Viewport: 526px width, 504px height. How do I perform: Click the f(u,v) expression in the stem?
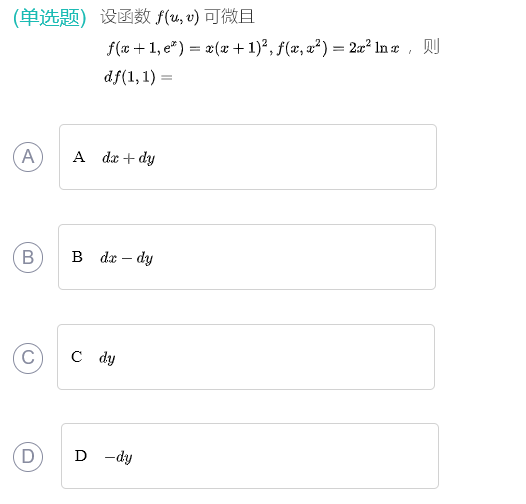[177, 17]
